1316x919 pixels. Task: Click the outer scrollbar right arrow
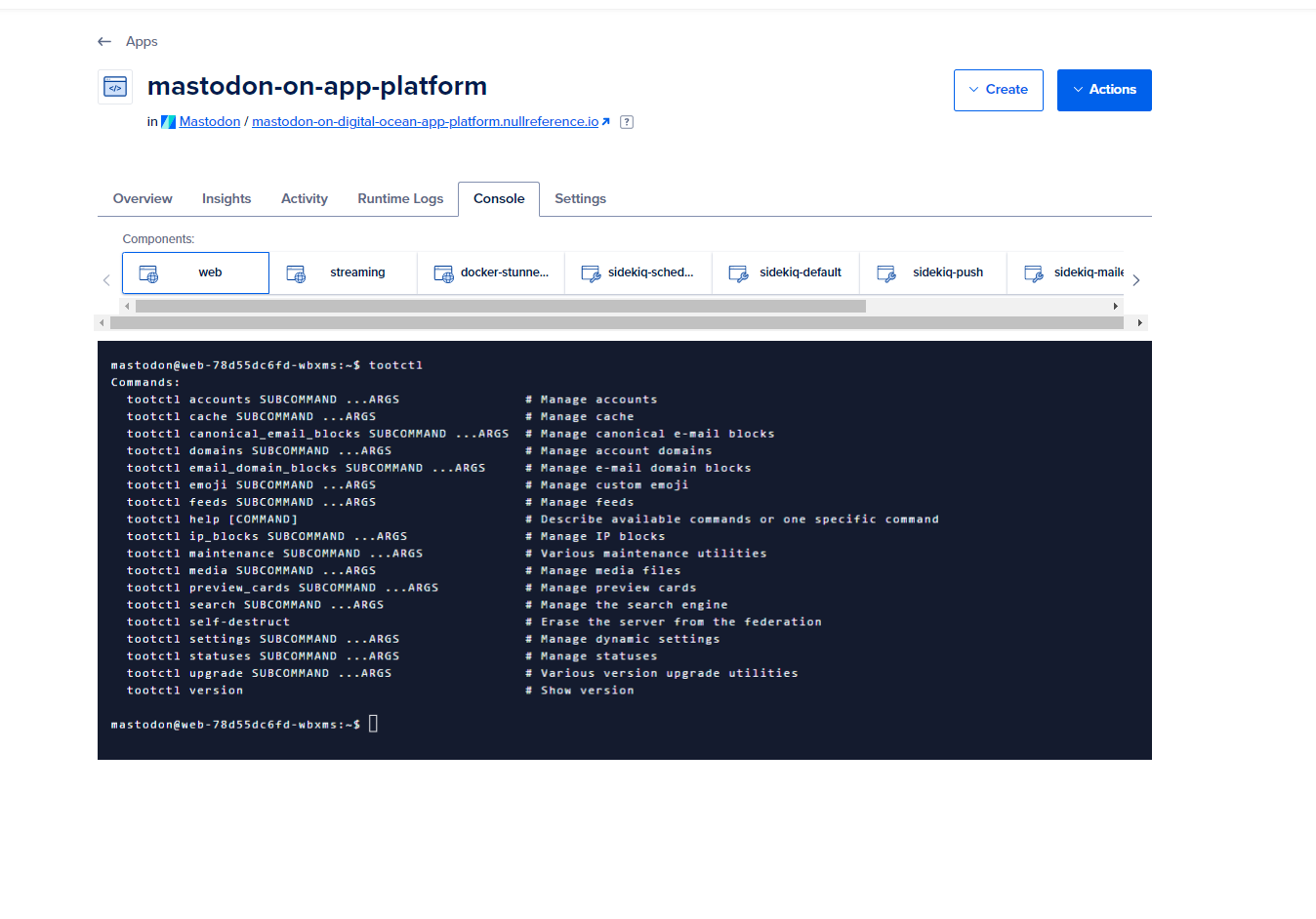[x=1139, y=322]
